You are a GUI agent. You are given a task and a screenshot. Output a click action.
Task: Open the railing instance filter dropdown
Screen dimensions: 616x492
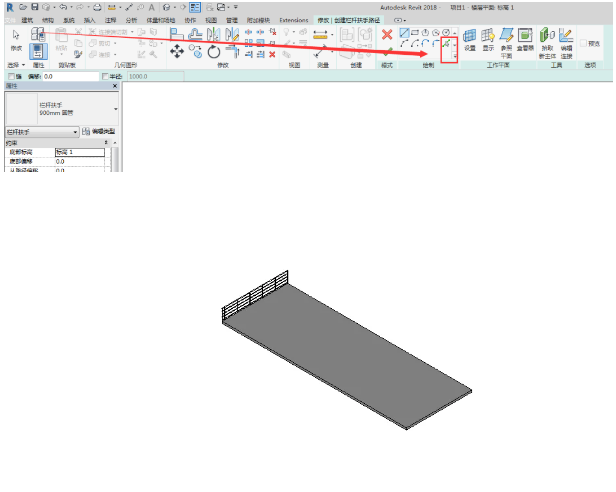pos(74,131)
